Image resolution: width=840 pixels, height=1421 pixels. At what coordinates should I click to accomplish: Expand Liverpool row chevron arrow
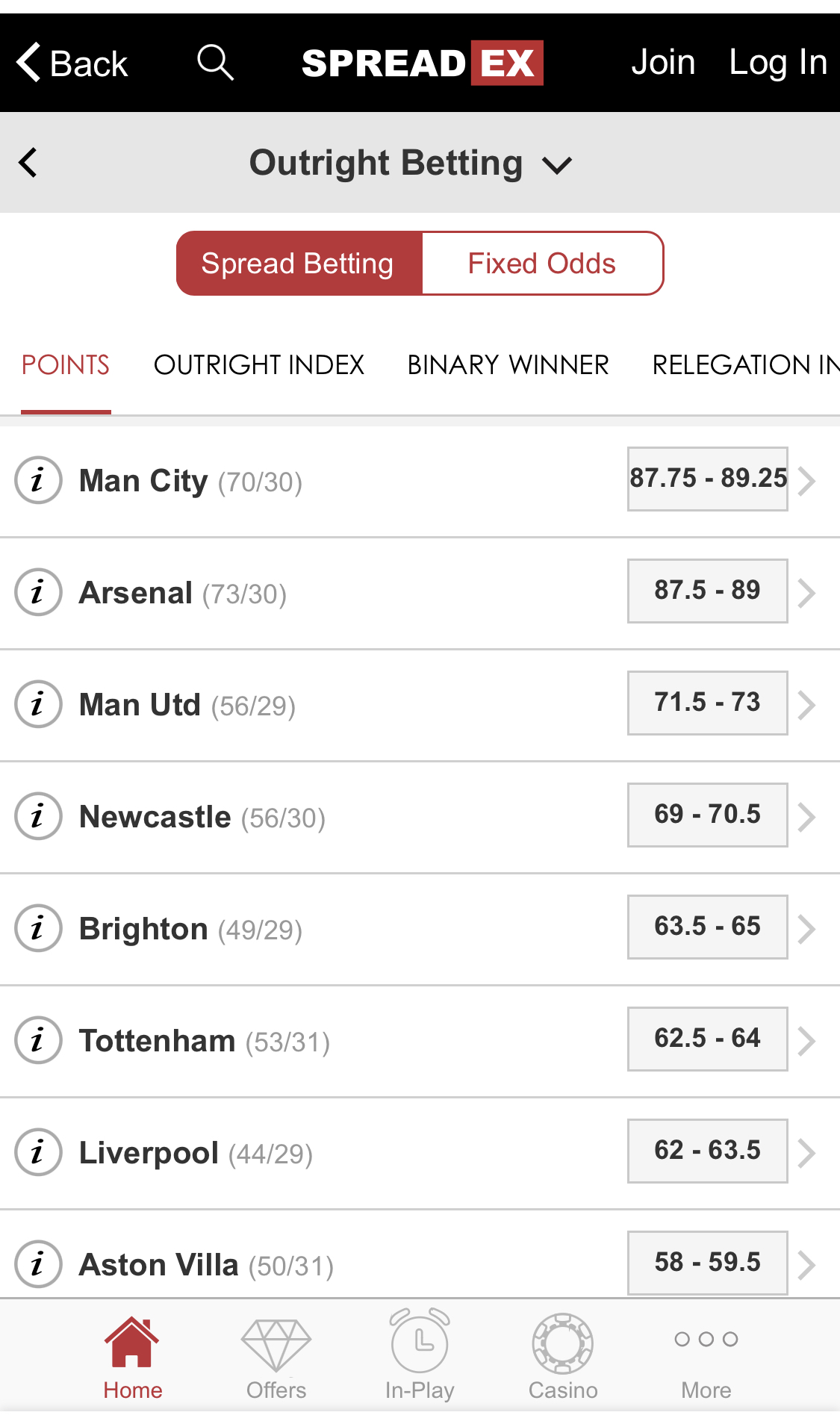tap(806, 1152)
